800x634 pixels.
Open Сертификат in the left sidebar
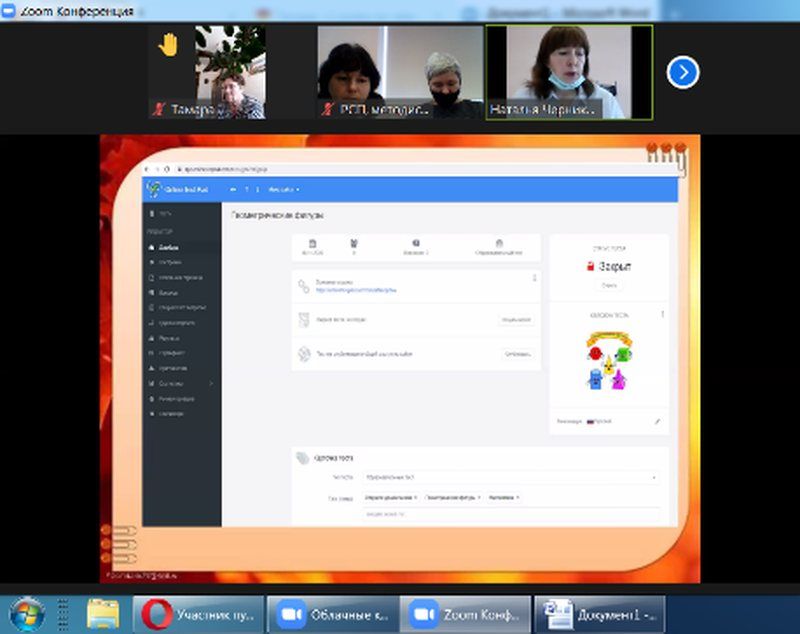(171, 353)
